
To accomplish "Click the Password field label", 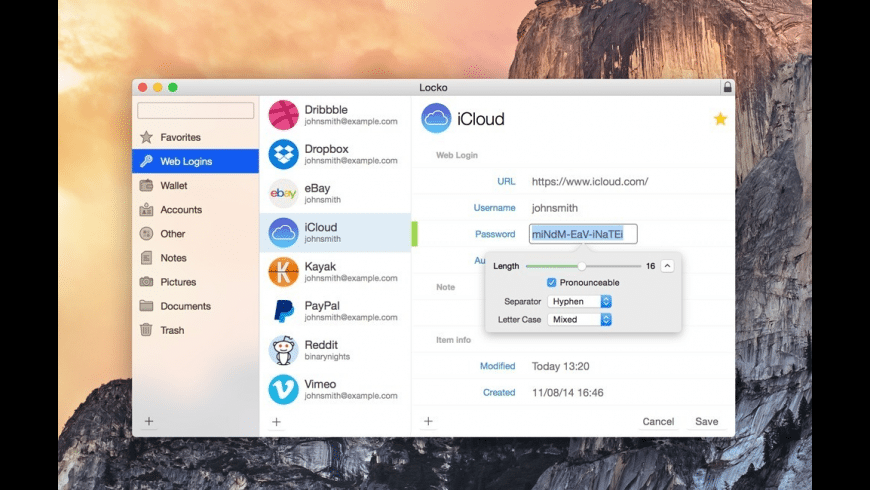I will (x=495, y=234).
